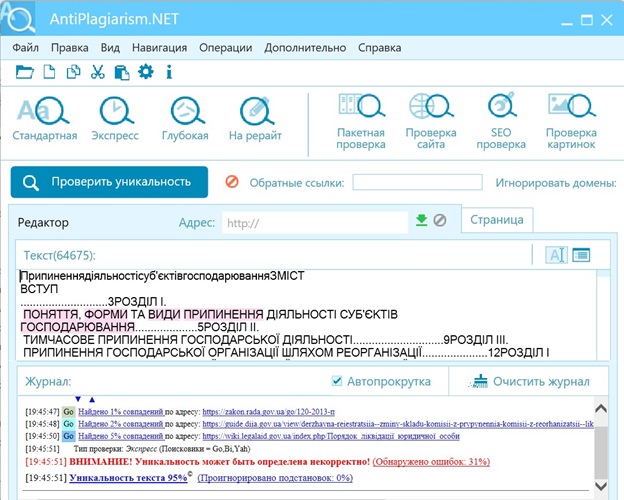Choose the Глубокая check mode

click(185, 119)
